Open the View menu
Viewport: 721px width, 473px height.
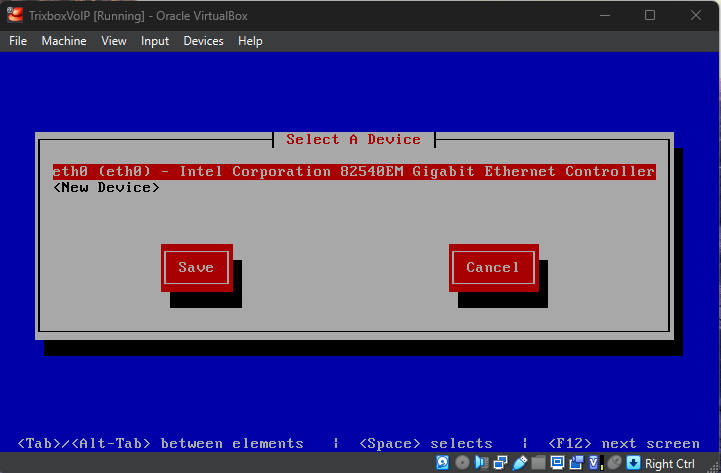tap(114, 41)
